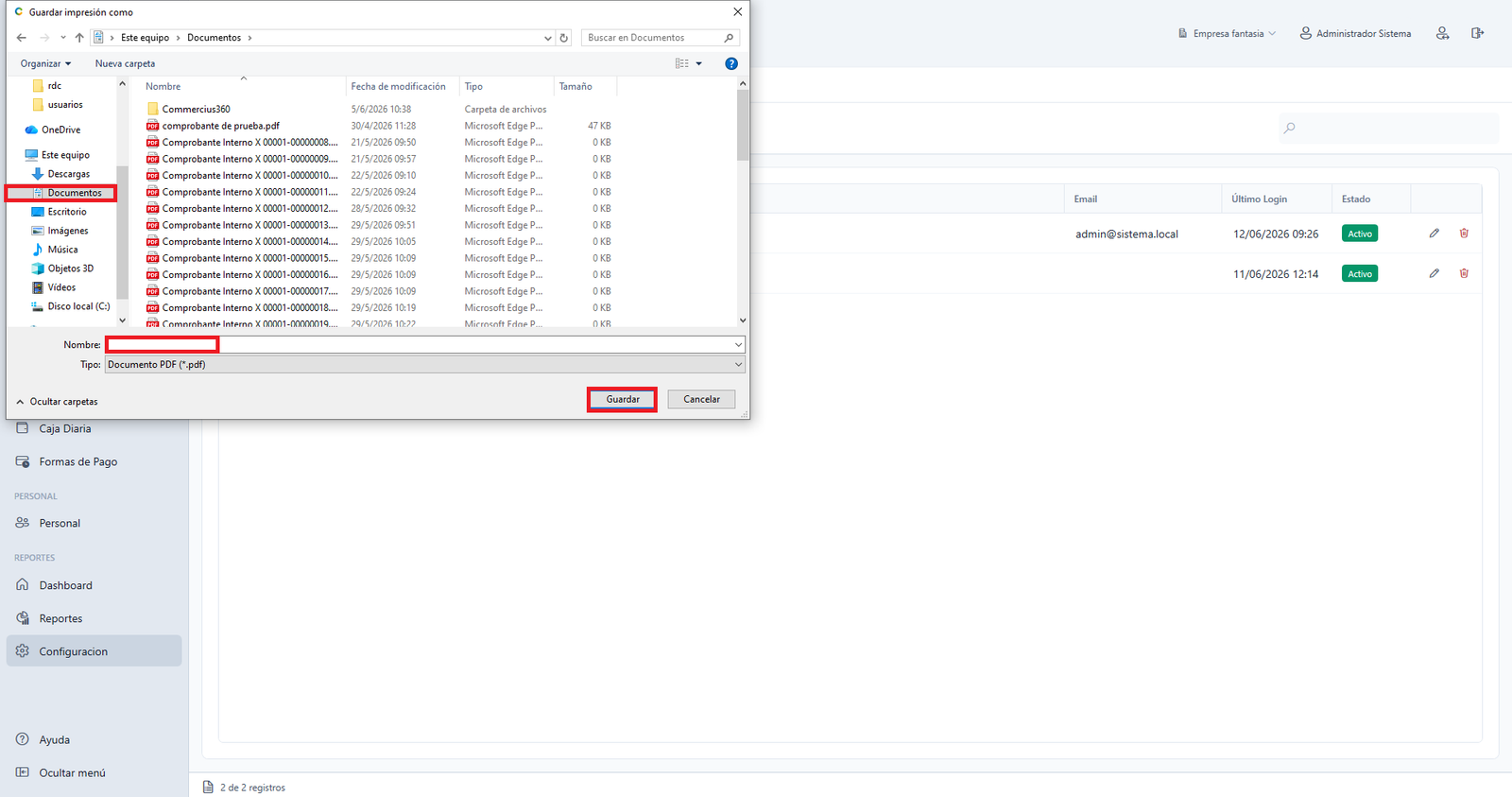This screenshot has height=797, width=1512.
Task: Click the red trash icon in the first user row
Action: pos(1464,234)
